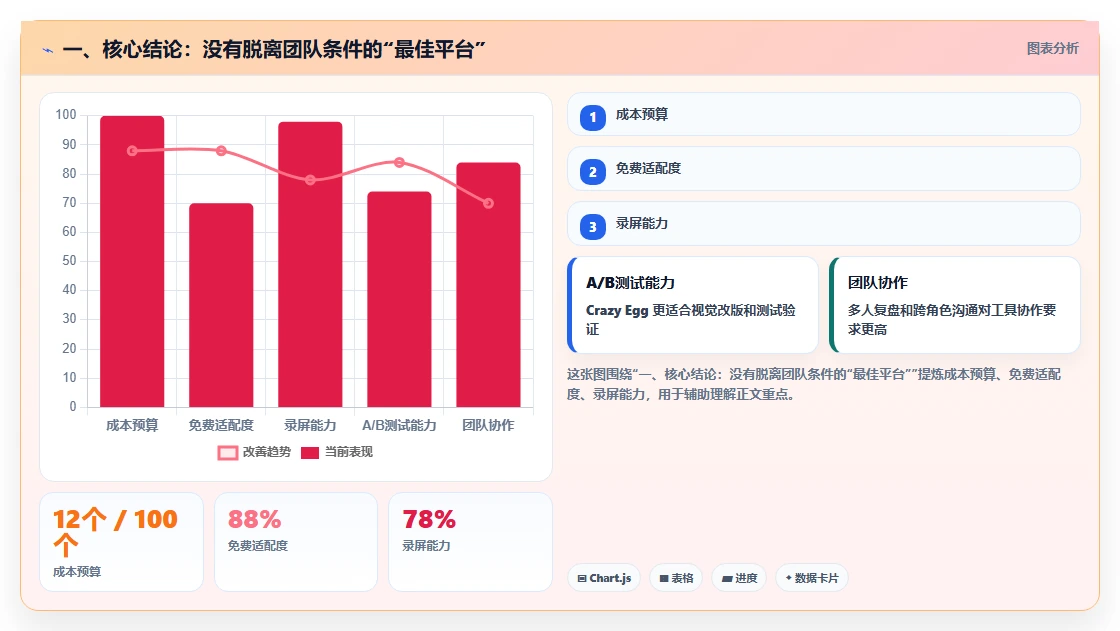
Task: Select numbered item 1 成本预算
Action: [x=824, y=114]
